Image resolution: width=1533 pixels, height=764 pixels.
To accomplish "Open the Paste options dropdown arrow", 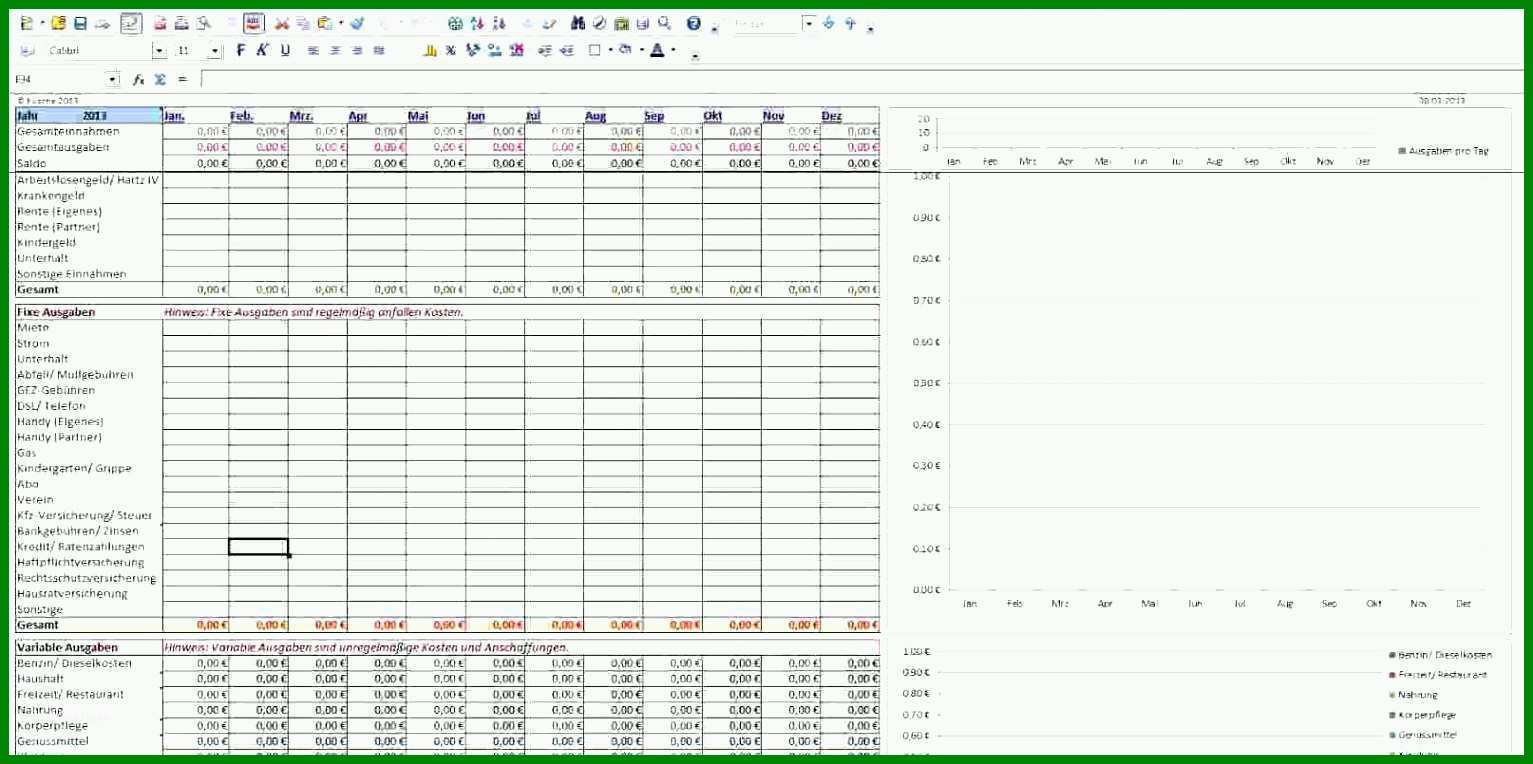I will (x=341, y=23).
